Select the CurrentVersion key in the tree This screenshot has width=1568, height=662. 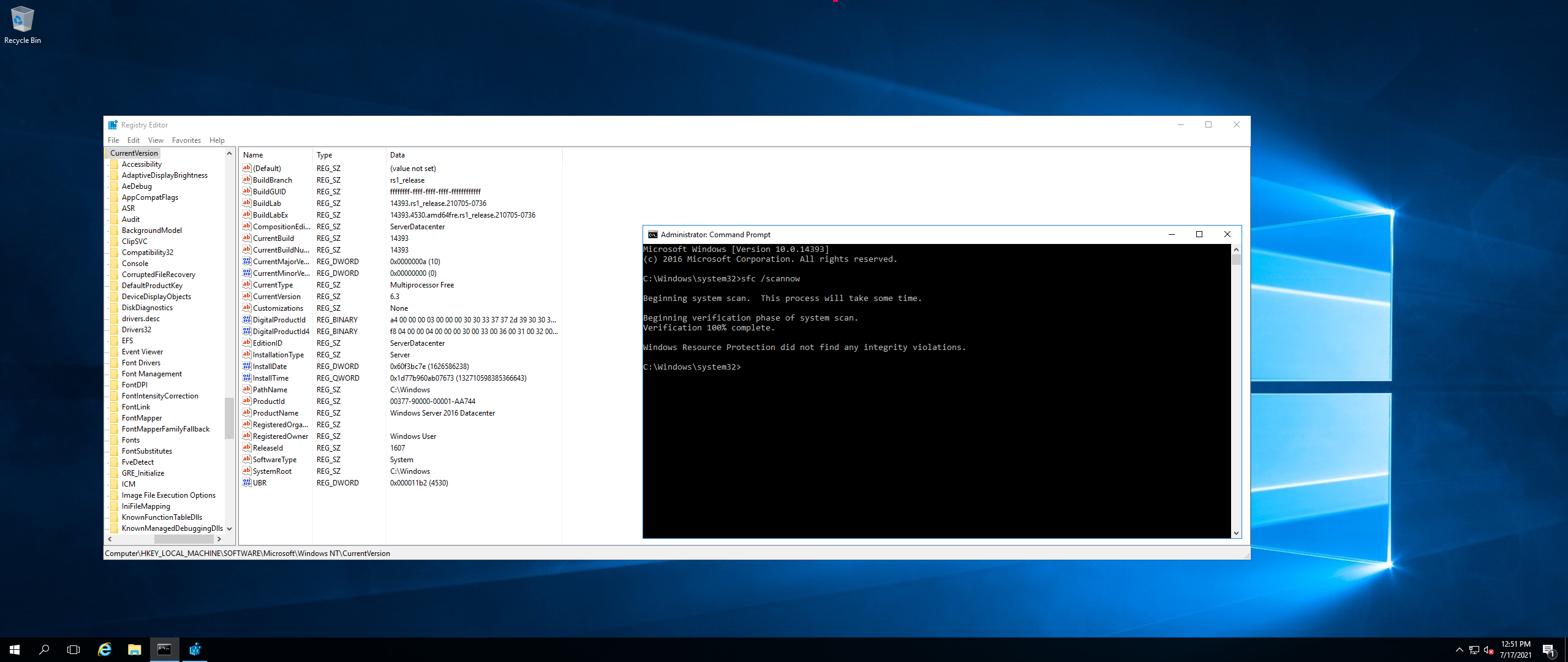(x=134, y=153)
